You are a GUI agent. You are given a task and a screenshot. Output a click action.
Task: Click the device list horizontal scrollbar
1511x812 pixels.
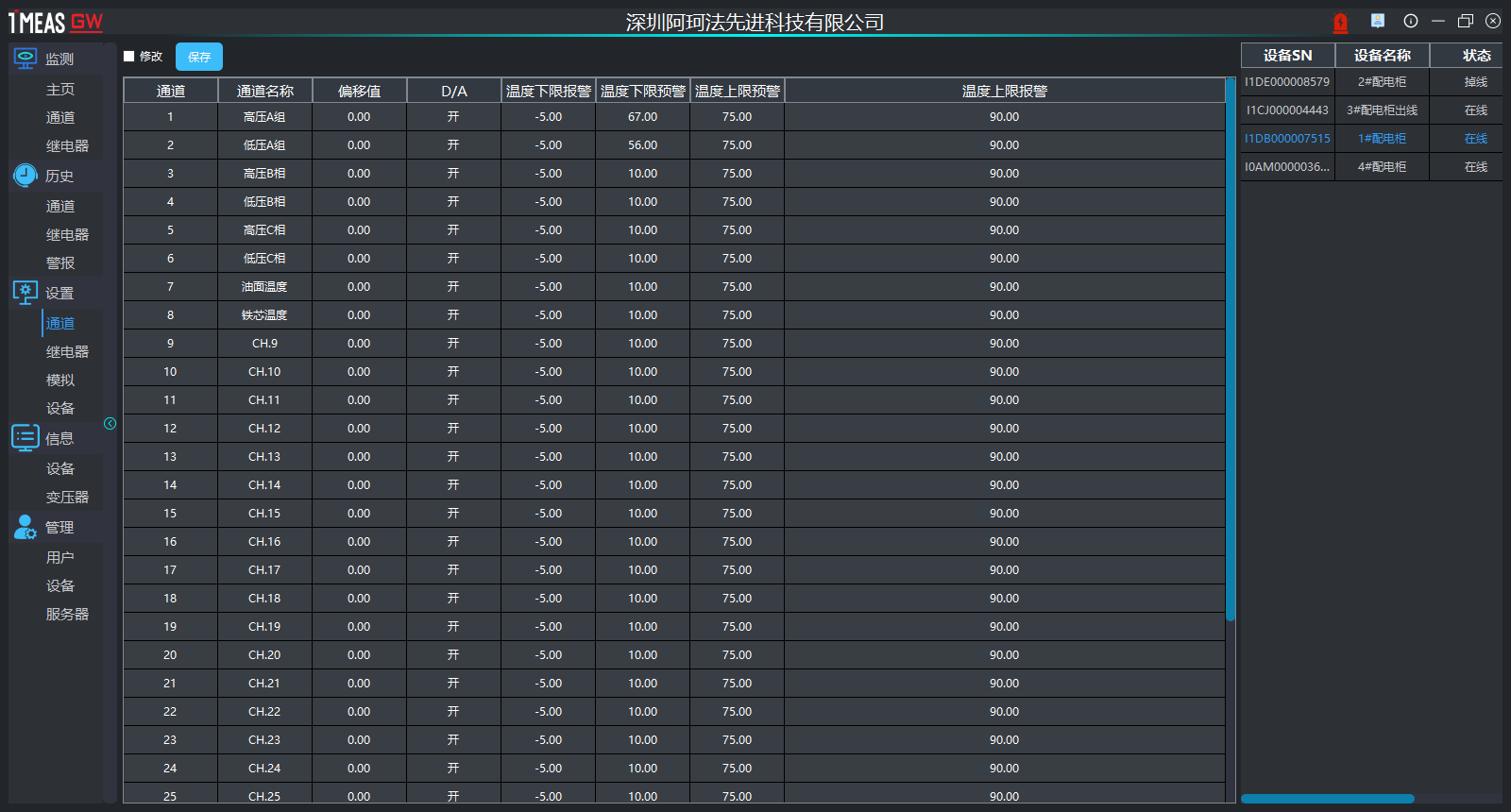coord(1327,799)
